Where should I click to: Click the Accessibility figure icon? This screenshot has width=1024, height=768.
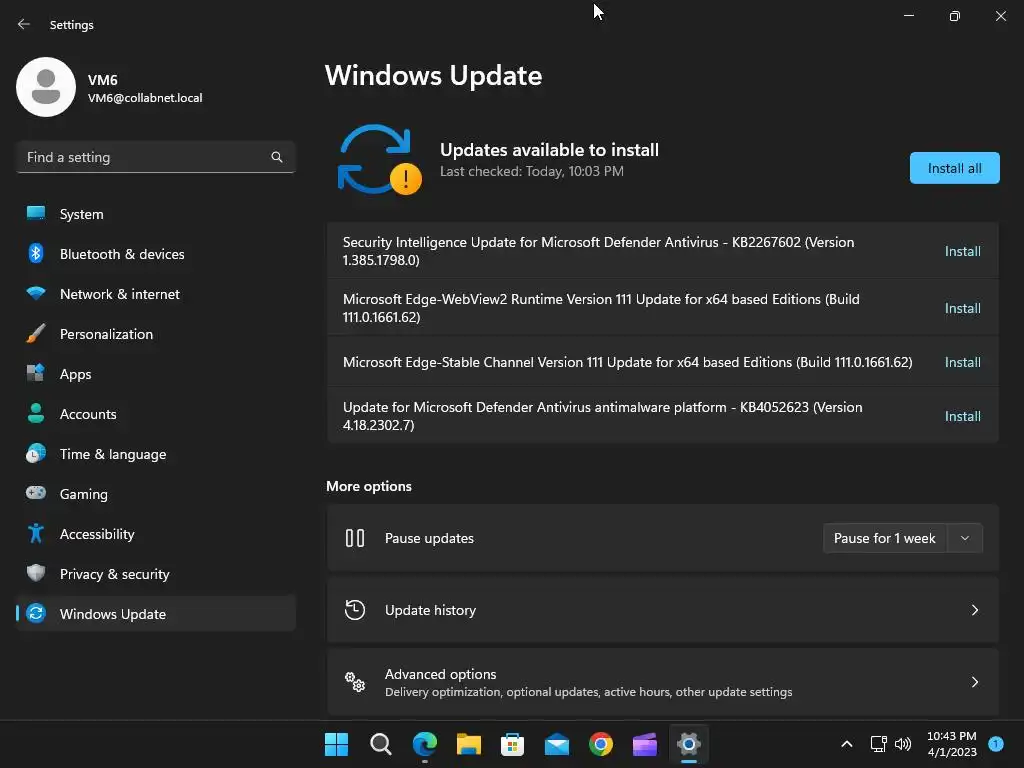36,534
